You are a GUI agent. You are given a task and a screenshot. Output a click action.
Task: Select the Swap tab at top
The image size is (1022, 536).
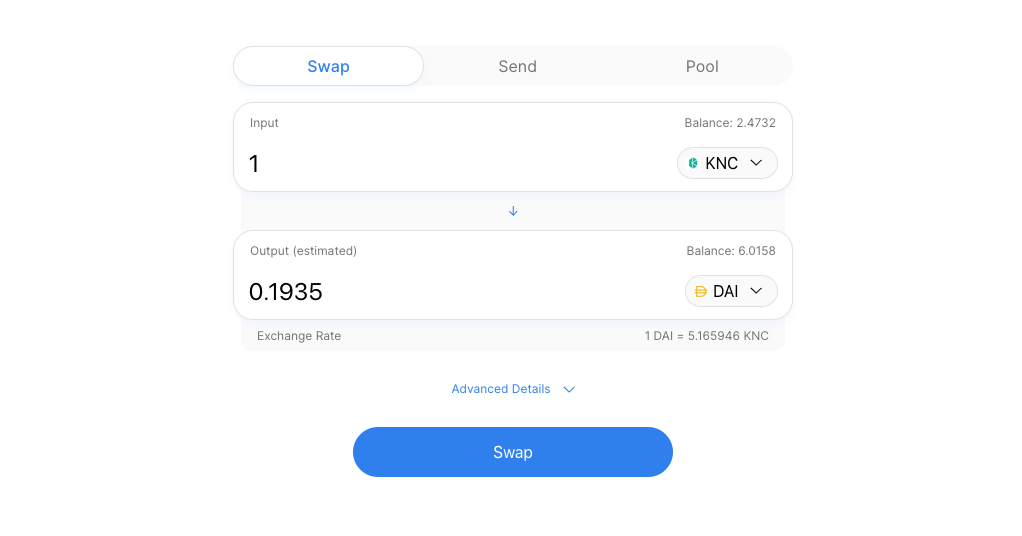coord(328,67)
